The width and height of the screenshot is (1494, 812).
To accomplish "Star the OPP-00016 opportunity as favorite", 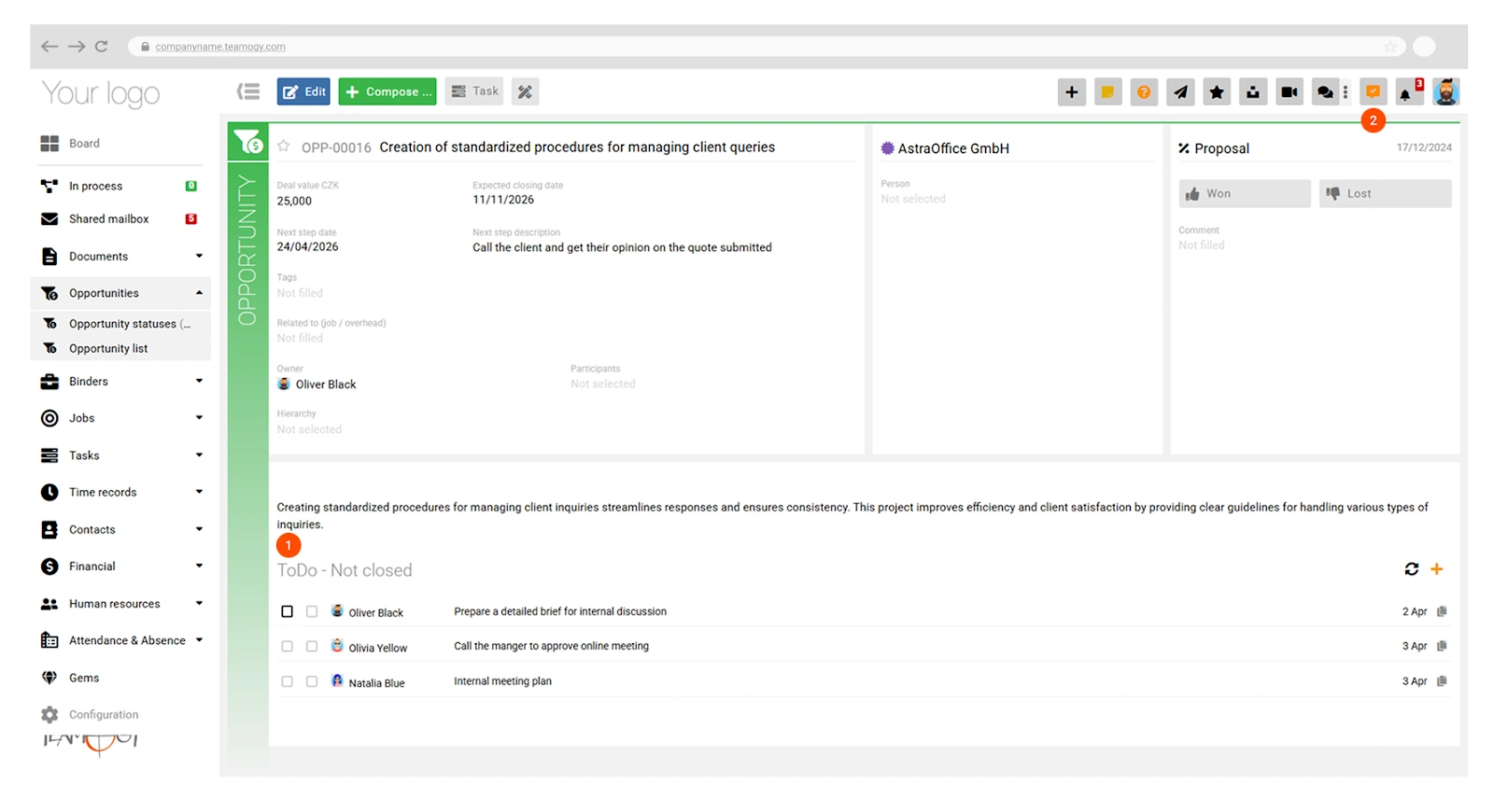I will click(x=284, y=147).
